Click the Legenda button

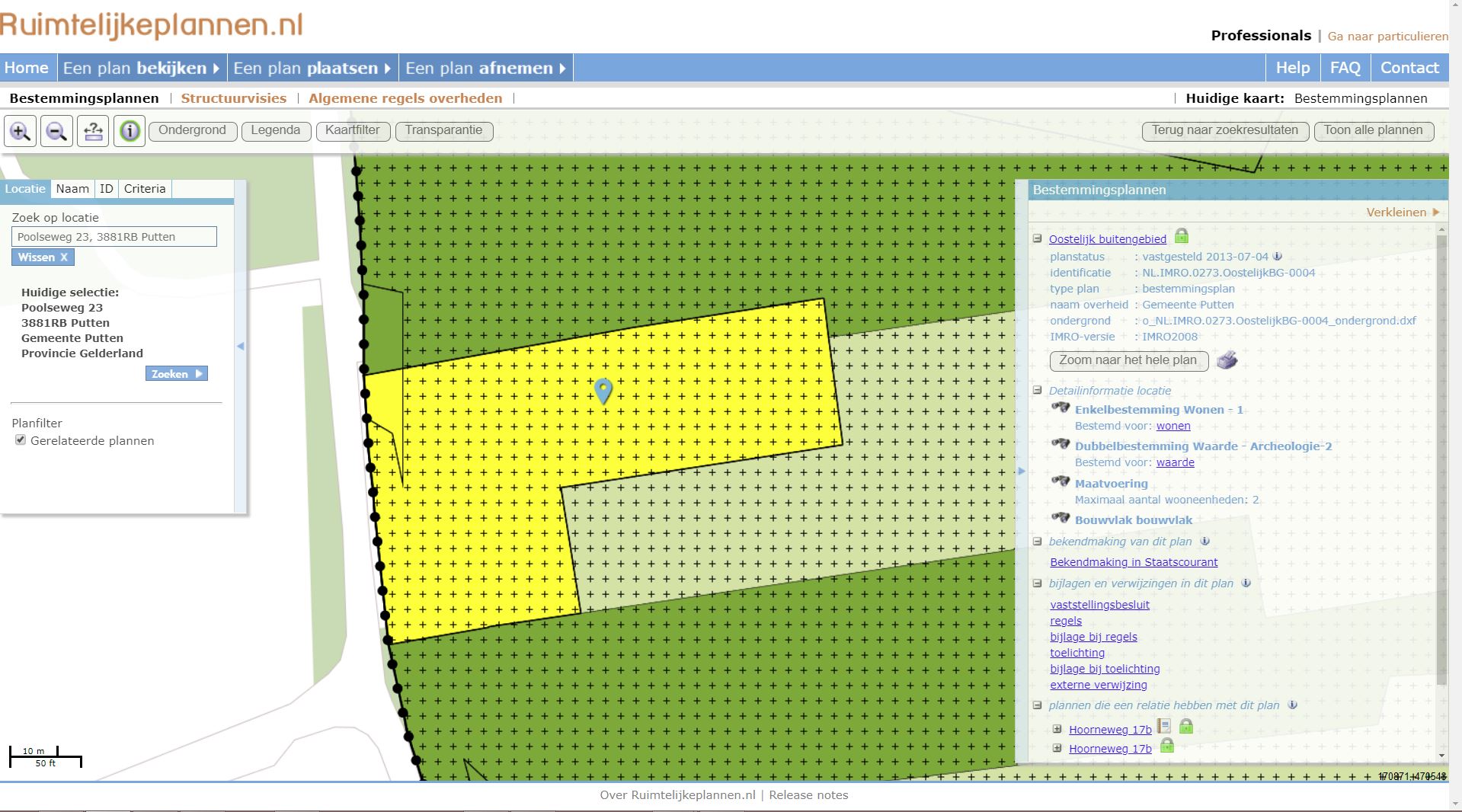276,131
